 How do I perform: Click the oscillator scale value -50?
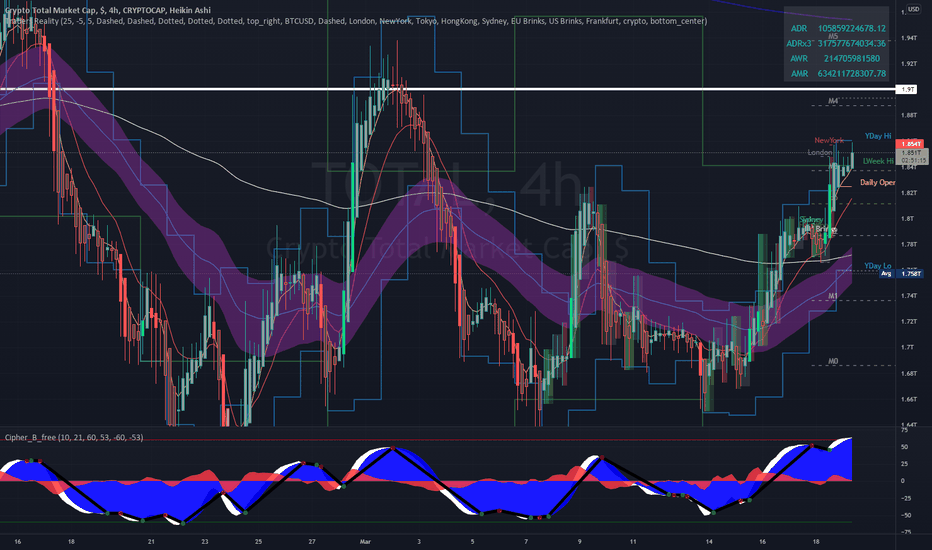pos(906,516)
